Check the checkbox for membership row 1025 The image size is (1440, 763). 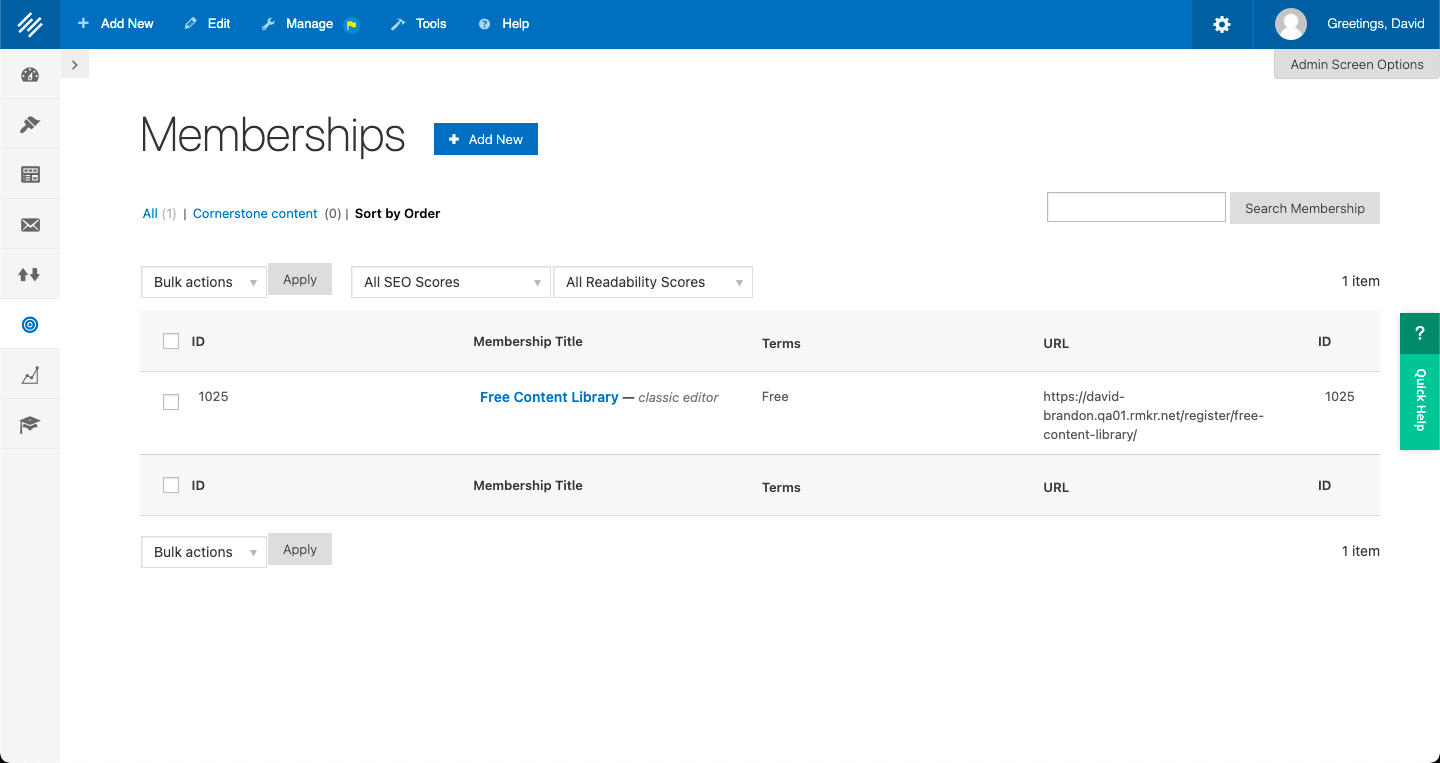pos(170,402)
